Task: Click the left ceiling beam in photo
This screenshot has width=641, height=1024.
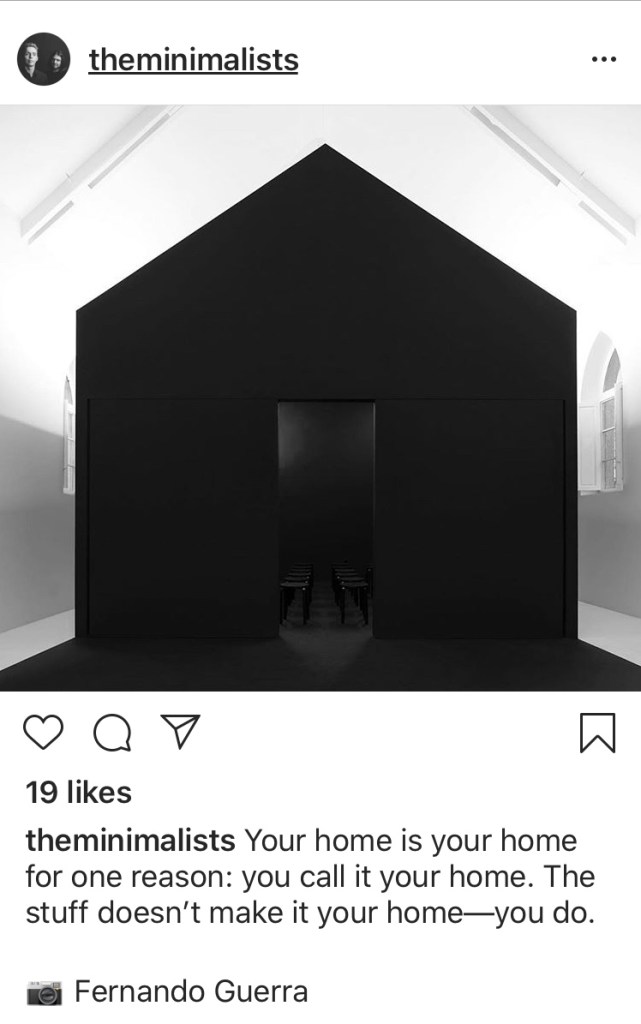Action: coord(98,173)
